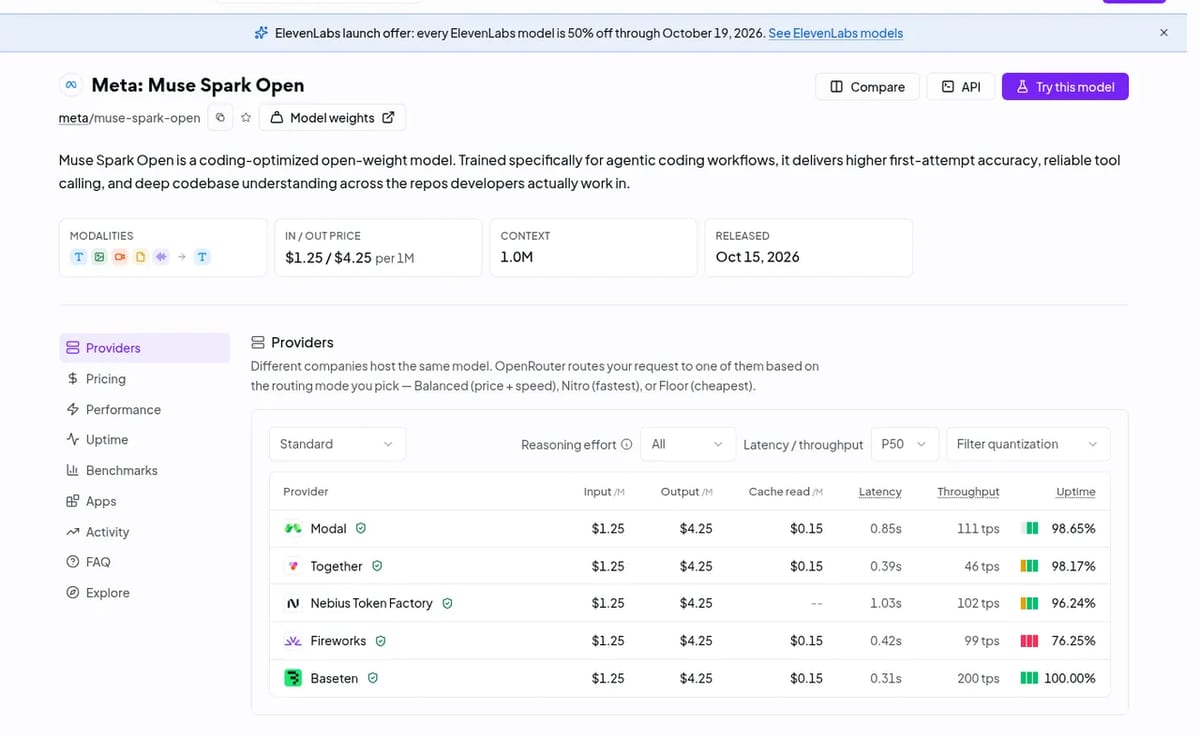Open the Standard routing dropdown
Image resolution: width=1200 pixels, height=736 pixels.
coord(338,444)
